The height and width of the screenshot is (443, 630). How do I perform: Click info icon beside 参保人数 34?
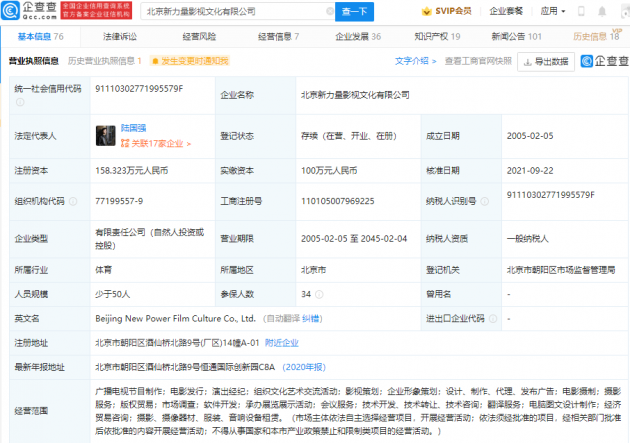point(319,294)
